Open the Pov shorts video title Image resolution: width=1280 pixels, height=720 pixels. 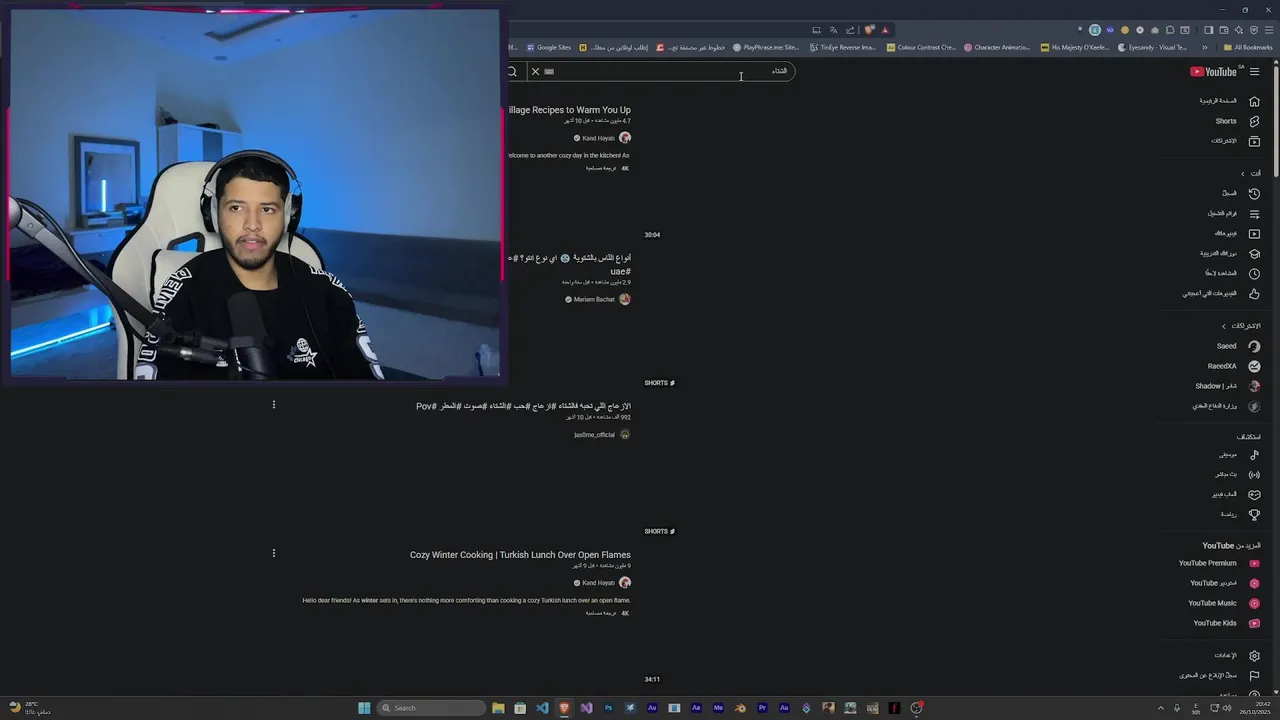click(523, 406)
